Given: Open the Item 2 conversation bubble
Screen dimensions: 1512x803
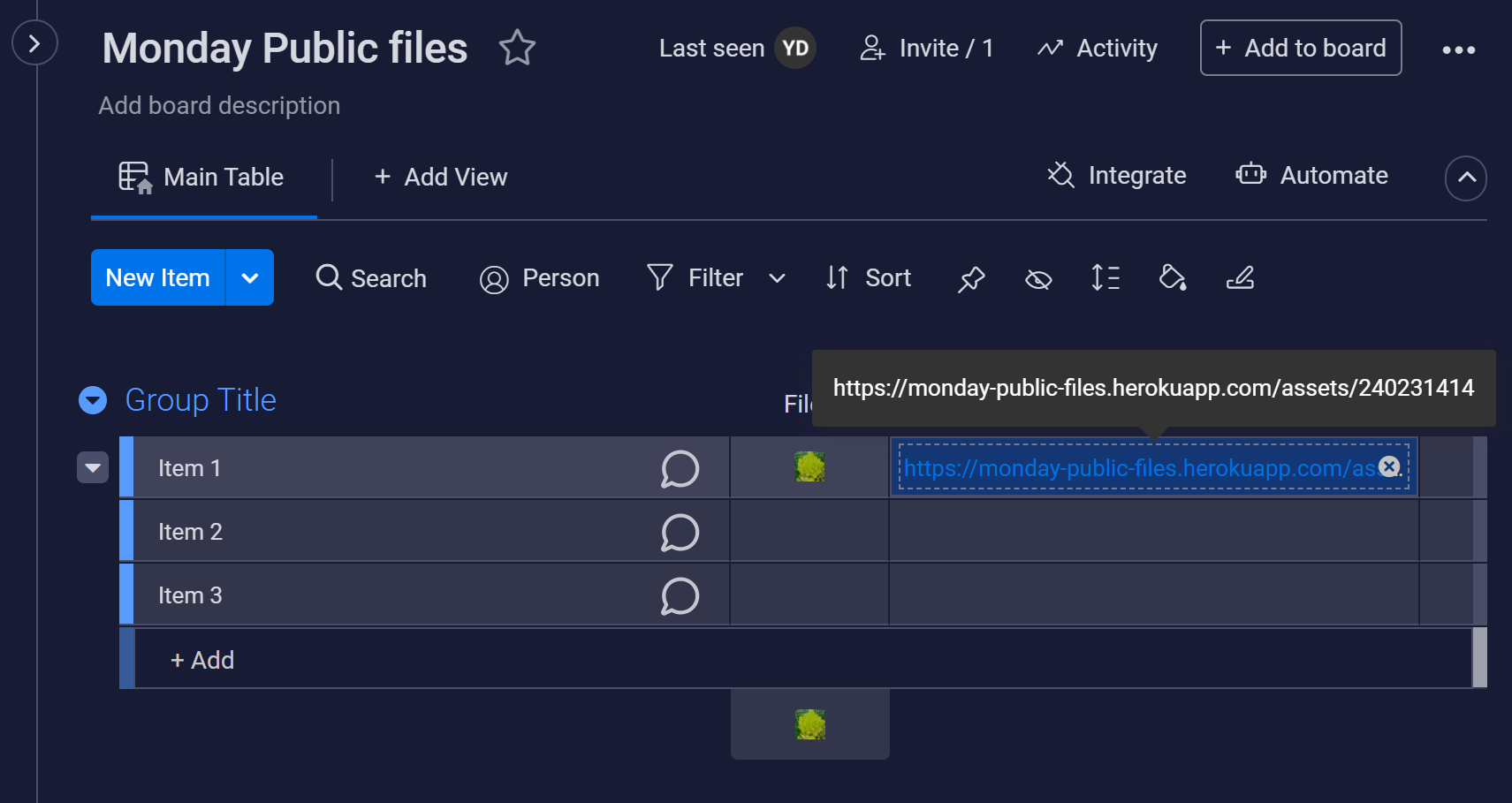Looking at the screenshot, I should click(680, 533).
